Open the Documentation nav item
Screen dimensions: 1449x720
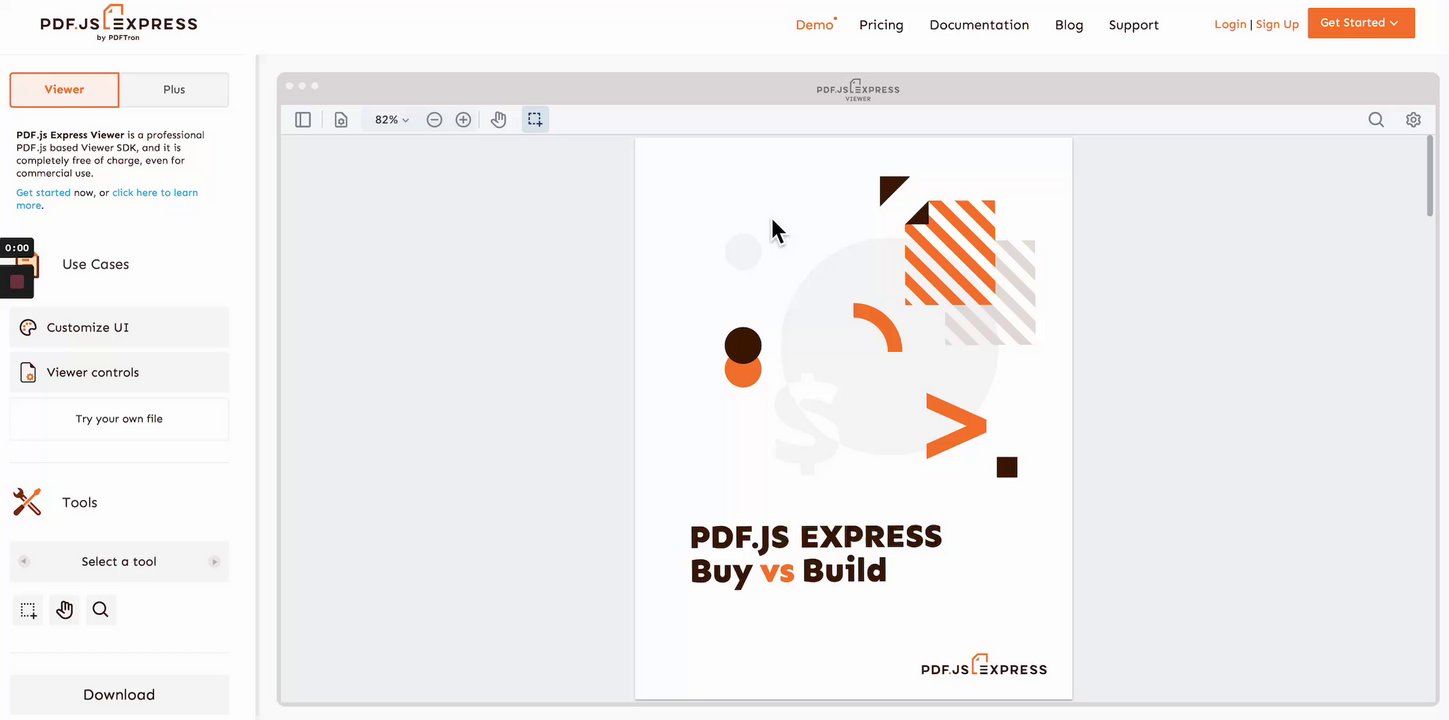(979, 25)
